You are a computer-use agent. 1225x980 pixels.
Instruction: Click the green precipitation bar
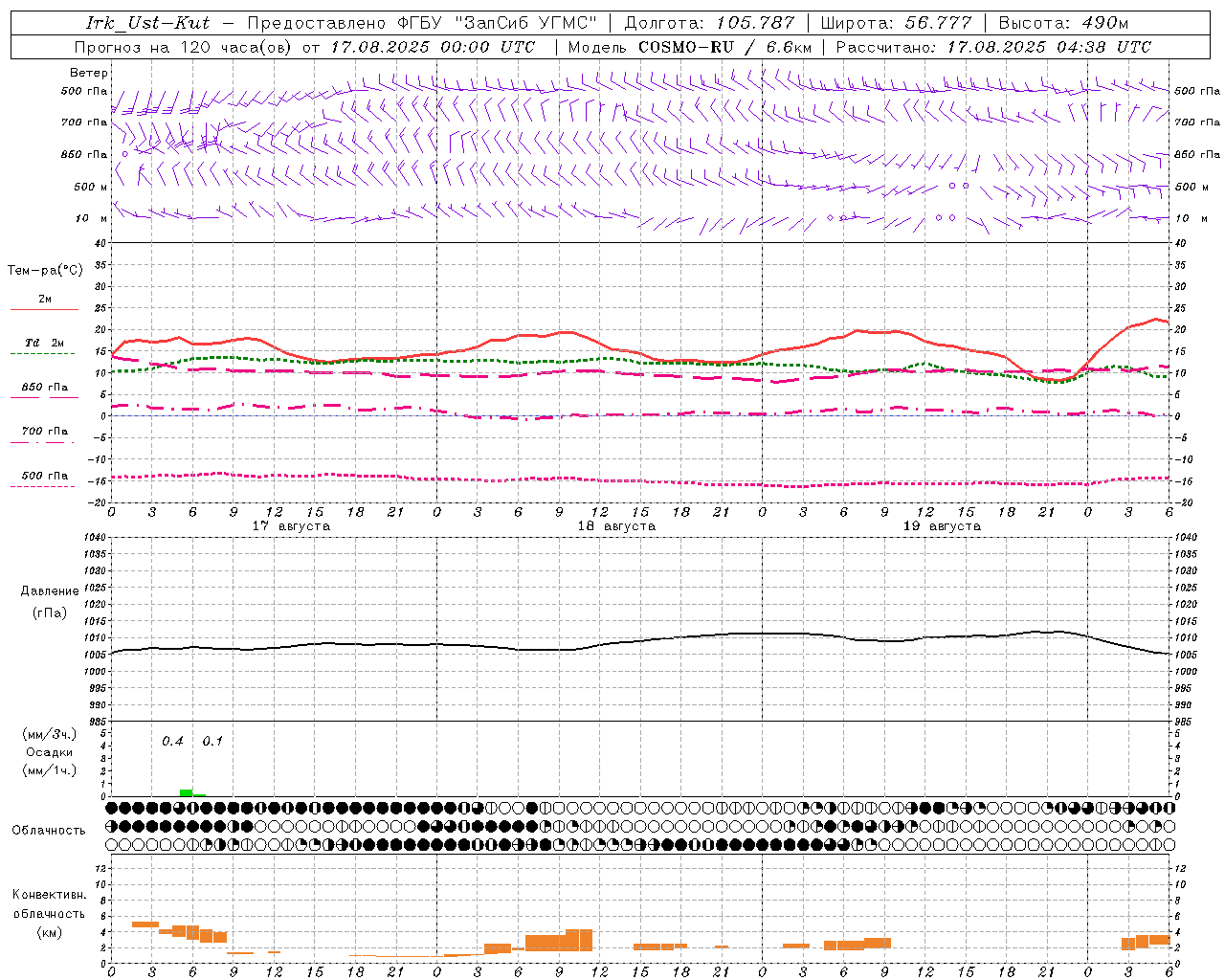pos(187,792)
